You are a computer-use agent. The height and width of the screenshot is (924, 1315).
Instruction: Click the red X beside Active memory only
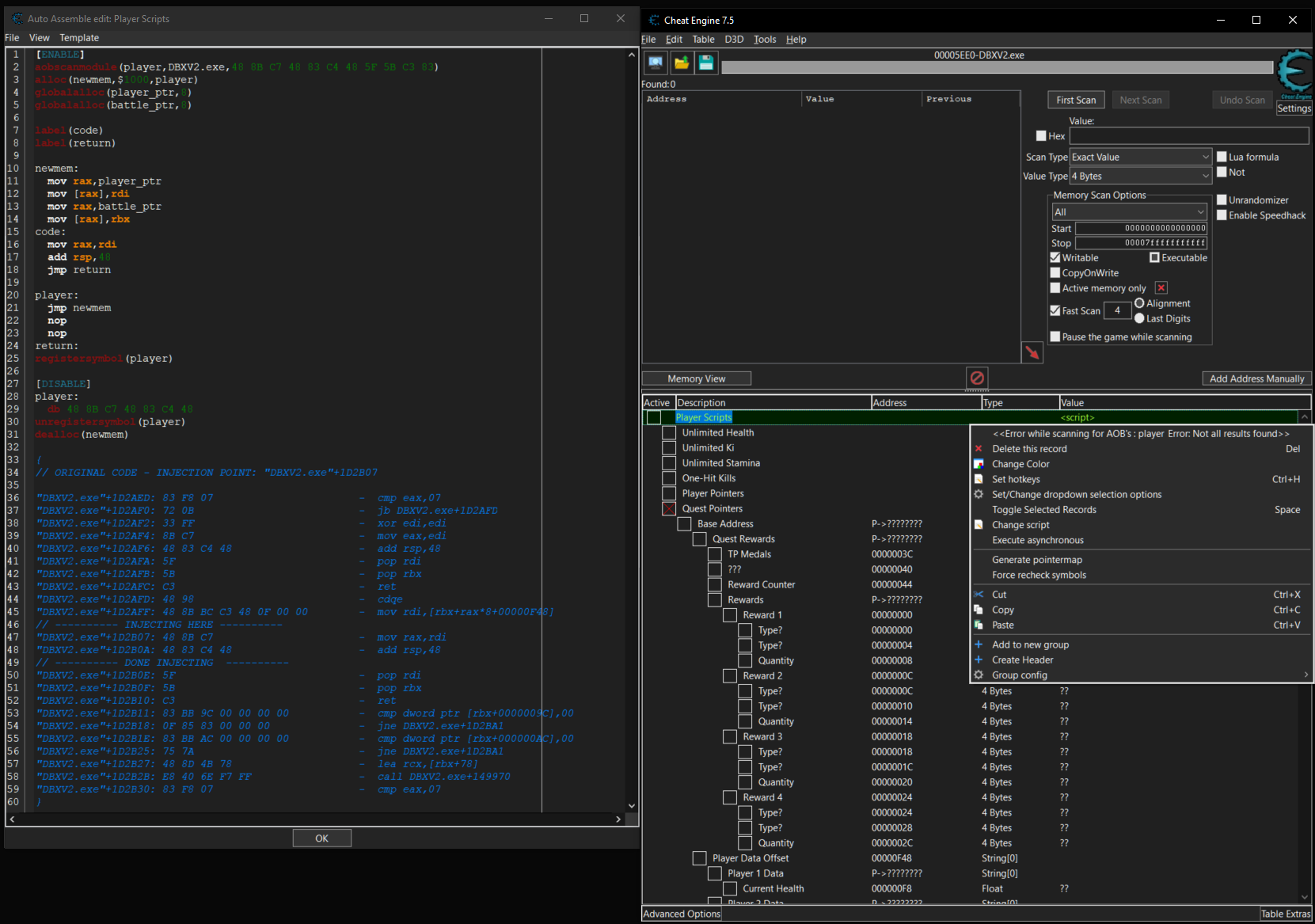[1161, 288]
